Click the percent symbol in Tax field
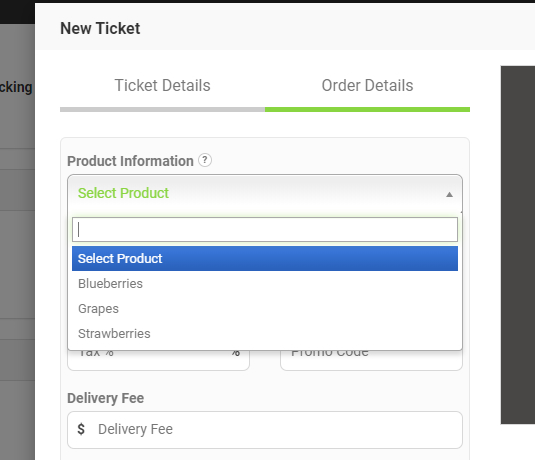 point(236,353)
